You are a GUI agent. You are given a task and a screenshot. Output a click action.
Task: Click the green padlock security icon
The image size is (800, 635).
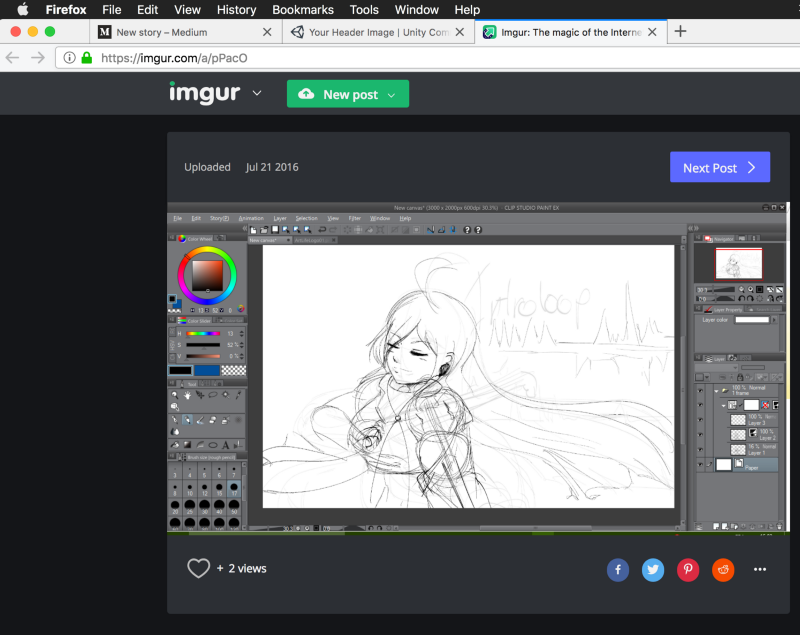(87, 58)
